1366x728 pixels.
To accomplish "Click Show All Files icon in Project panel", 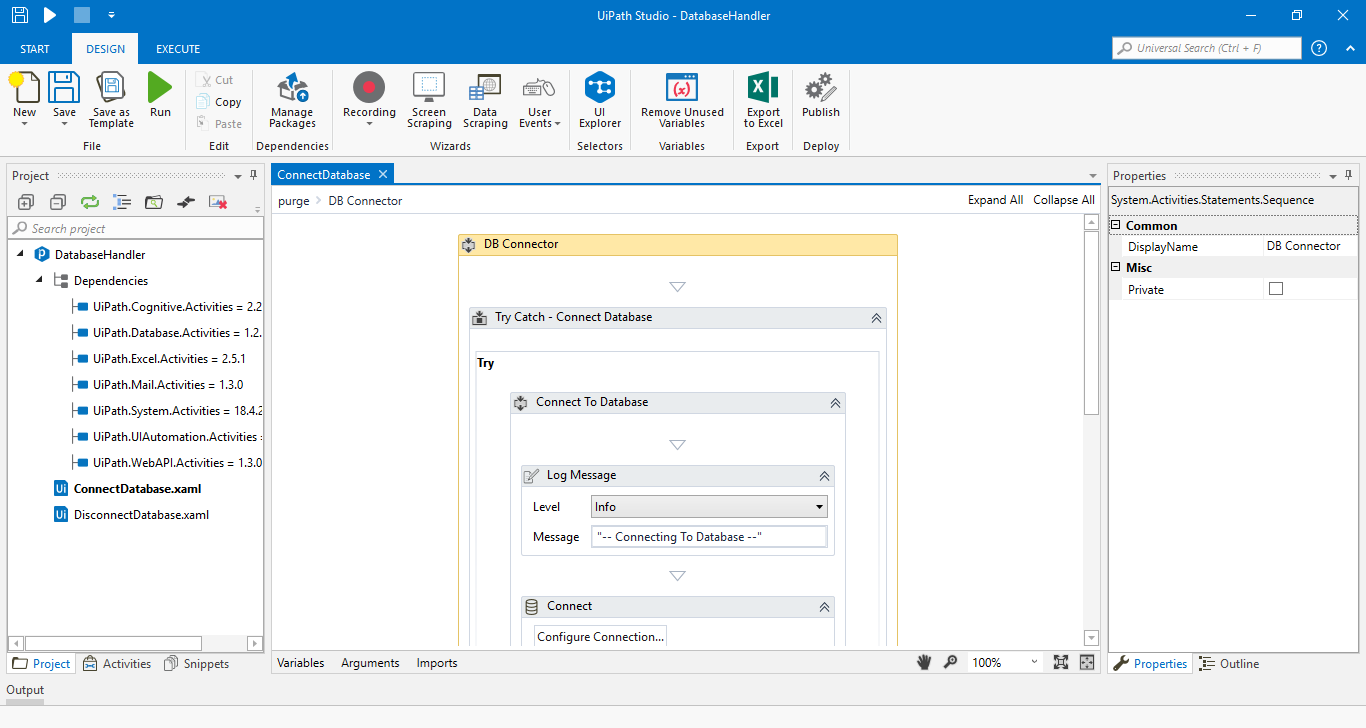I will [122, 202].
